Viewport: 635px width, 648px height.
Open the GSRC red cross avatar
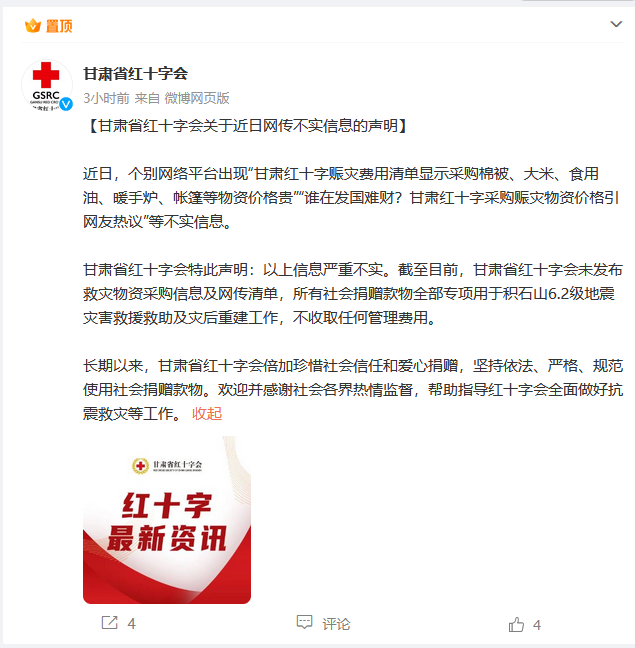(x=46, y=85)
